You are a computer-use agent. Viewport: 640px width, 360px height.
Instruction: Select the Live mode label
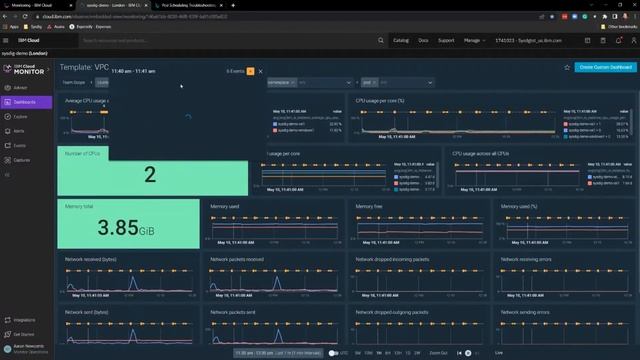click(499, 353)
